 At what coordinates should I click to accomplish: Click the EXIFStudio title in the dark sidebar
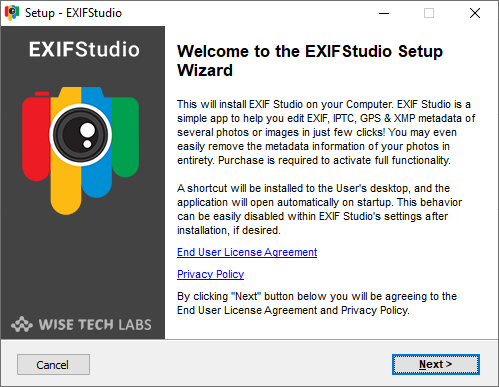pyautogui.click(x=84, y=49)
